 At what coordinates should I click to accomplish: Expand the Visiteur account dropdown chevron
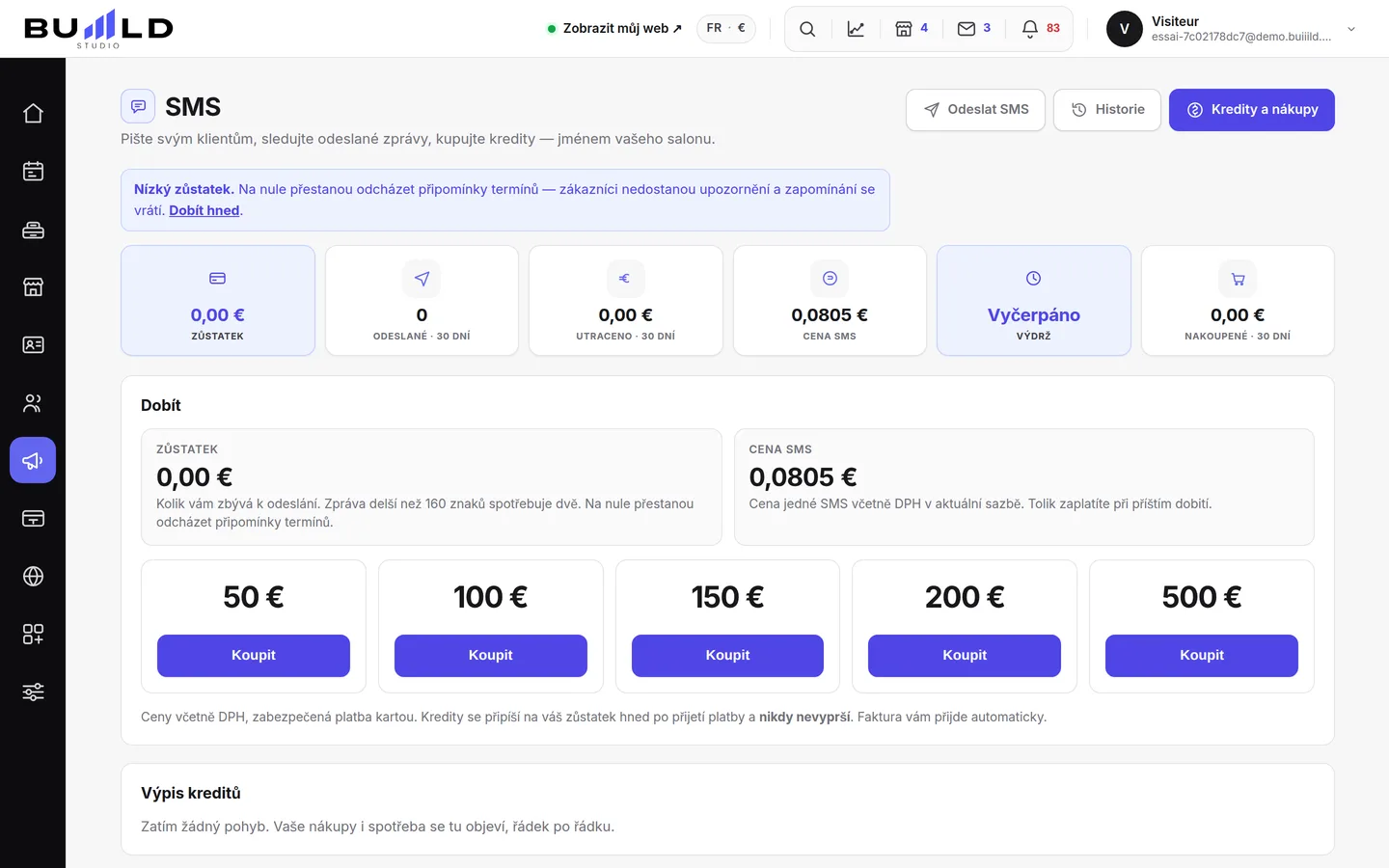(x=1351, y=29)
